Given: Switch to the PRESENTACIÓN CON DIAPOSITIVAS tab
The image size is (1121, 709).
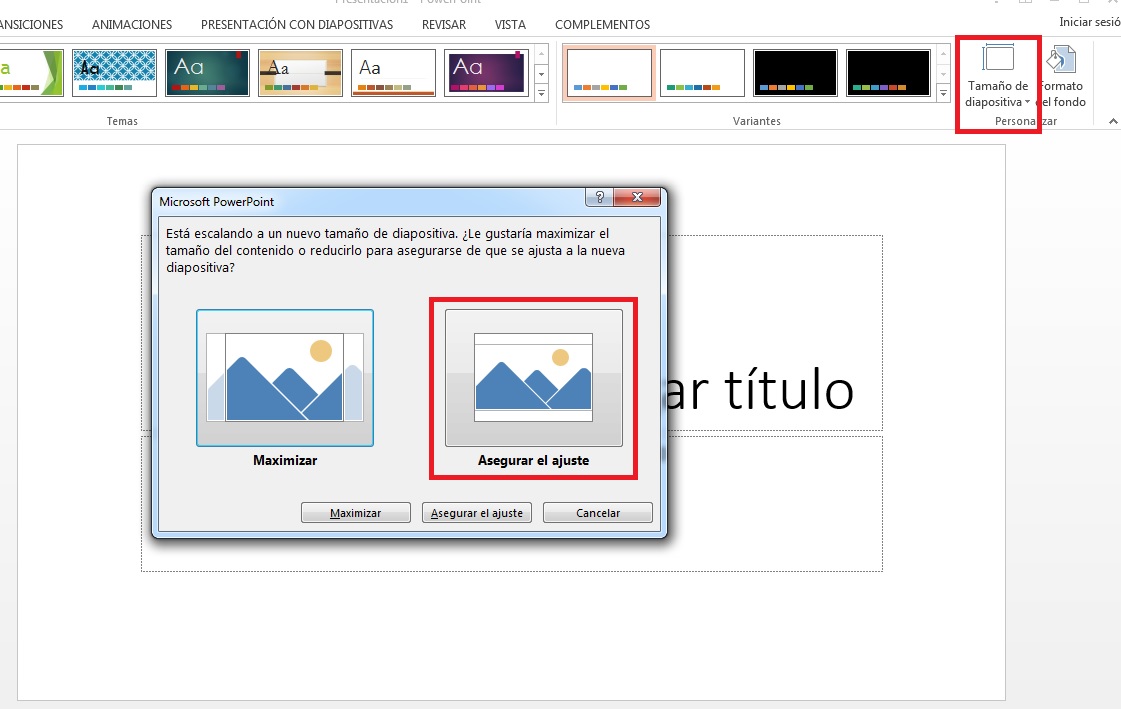Looking at the screenshot, I should click(x=297, y=24).
